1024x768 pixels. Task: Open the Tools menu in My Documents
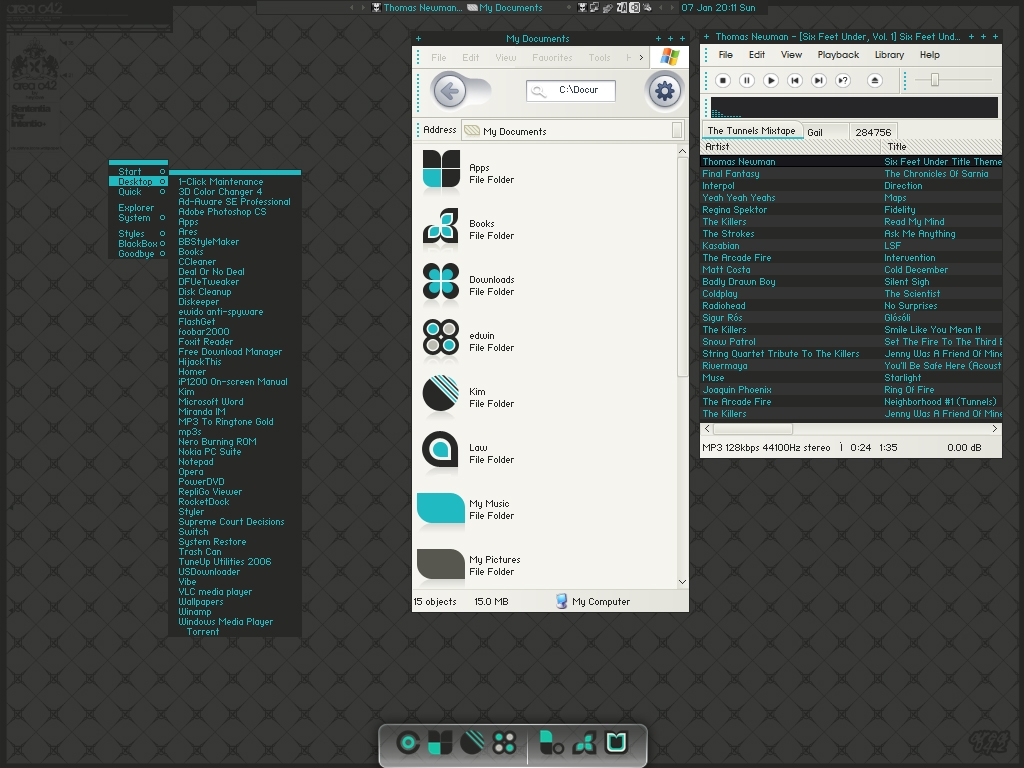pos(599,57)
